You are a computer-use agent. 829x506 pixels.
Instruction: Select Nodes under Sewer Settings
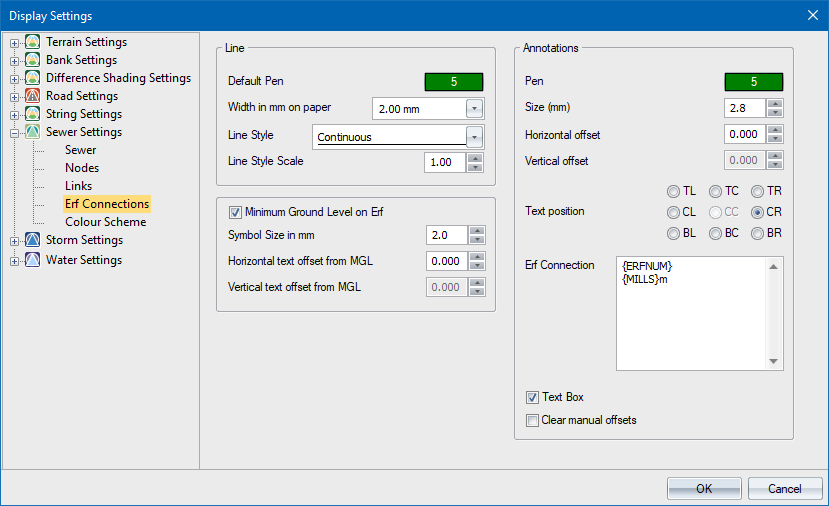click(x=82, y=168)
